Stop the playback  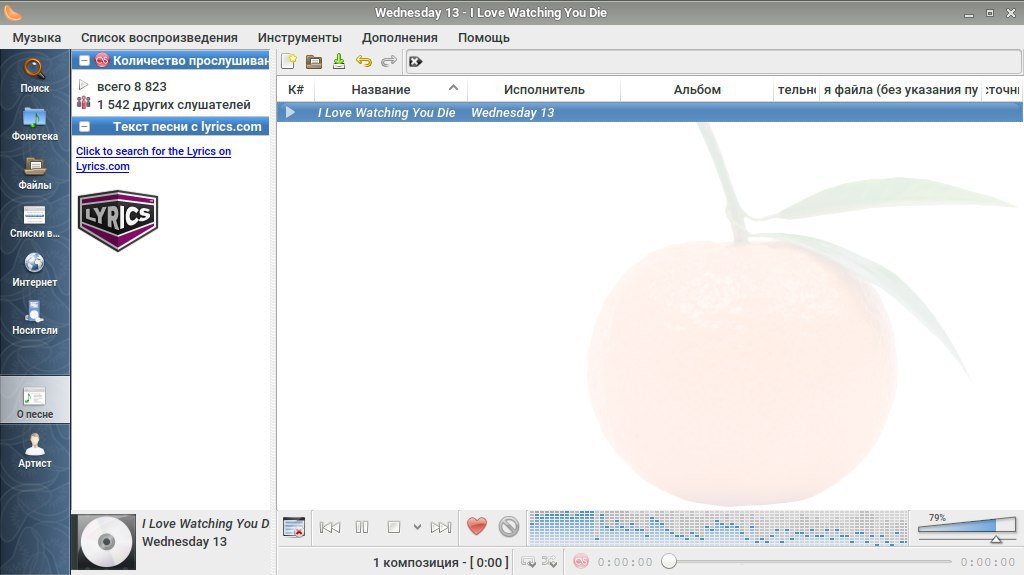394,527
